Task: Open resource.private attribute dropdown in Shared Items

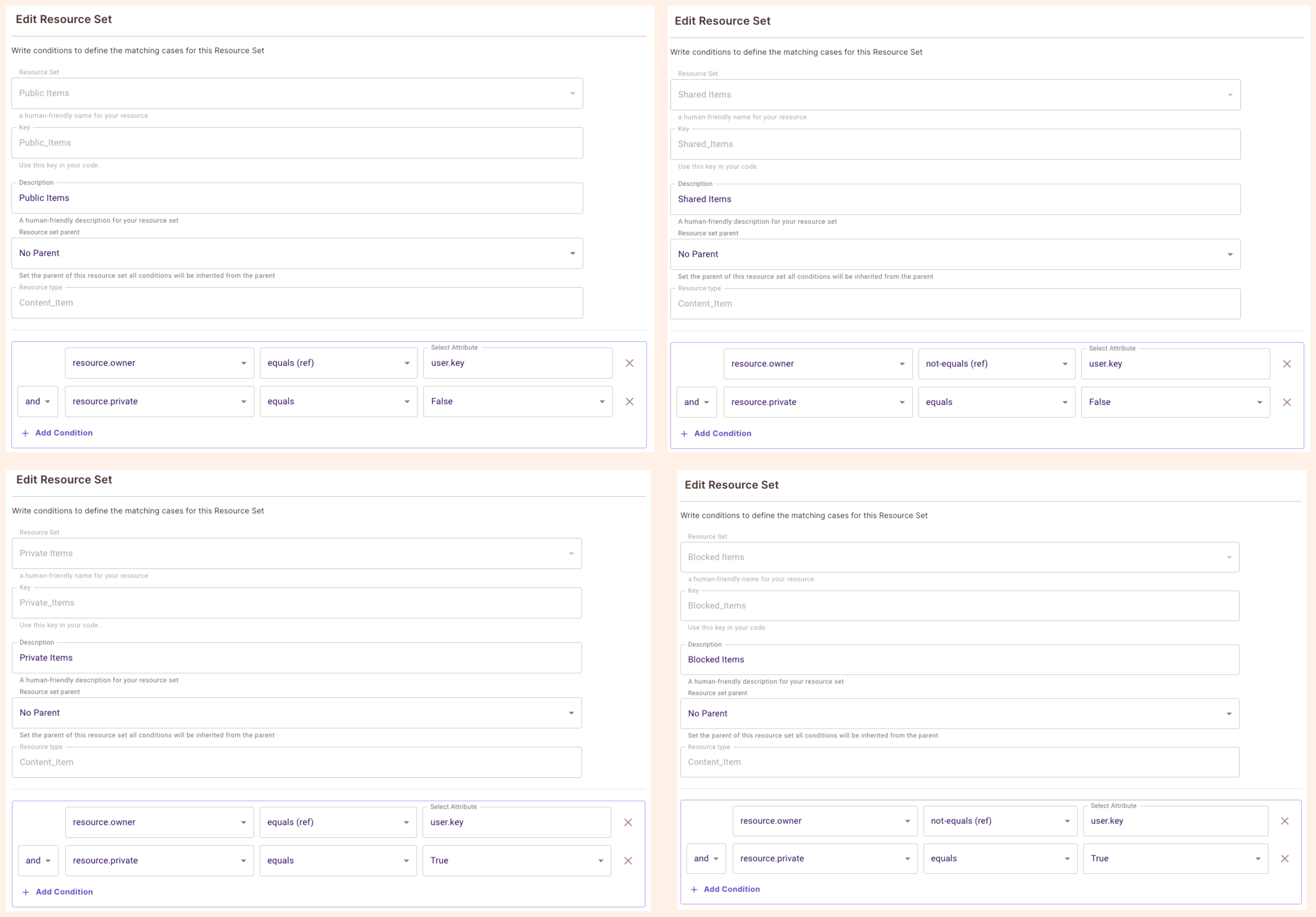Action: [x=818, y=402]
